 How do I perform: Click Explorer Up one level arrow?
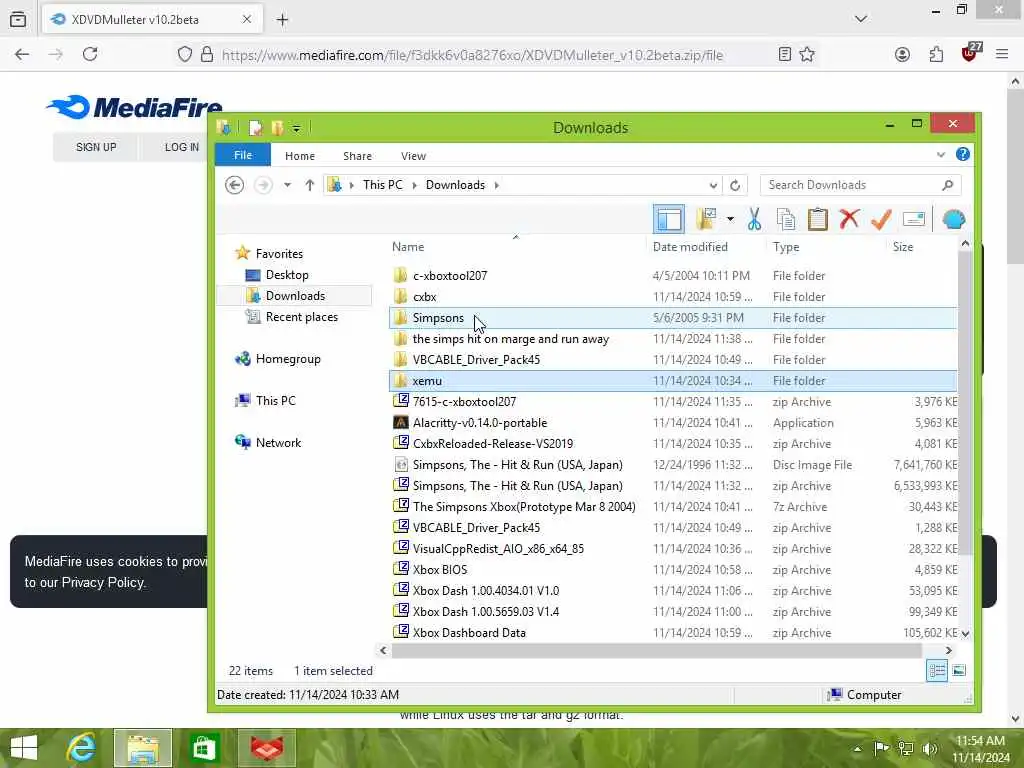pyautogui.click(x=310, y=185)
